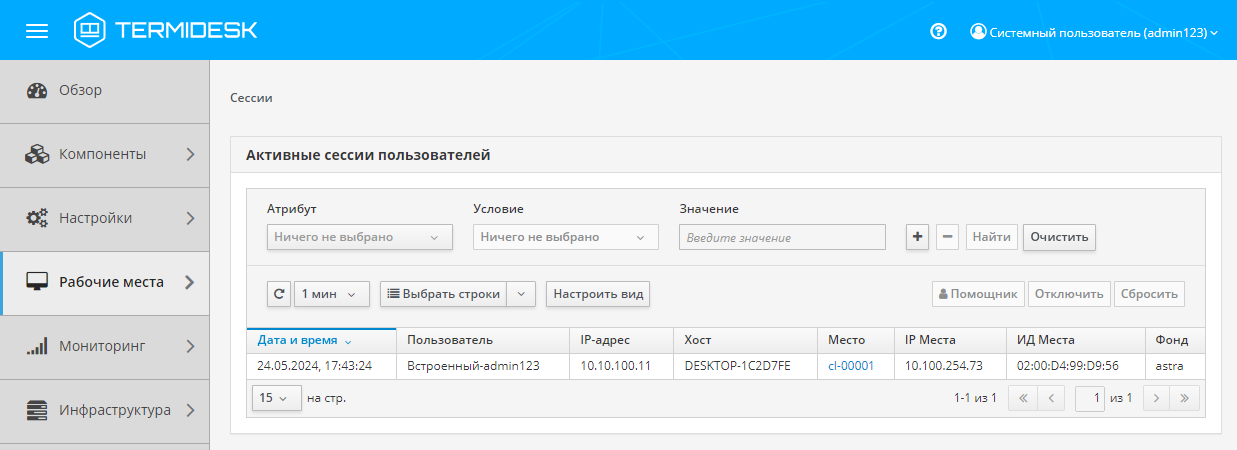Open the cl-00001 place link

click(851, 366)
